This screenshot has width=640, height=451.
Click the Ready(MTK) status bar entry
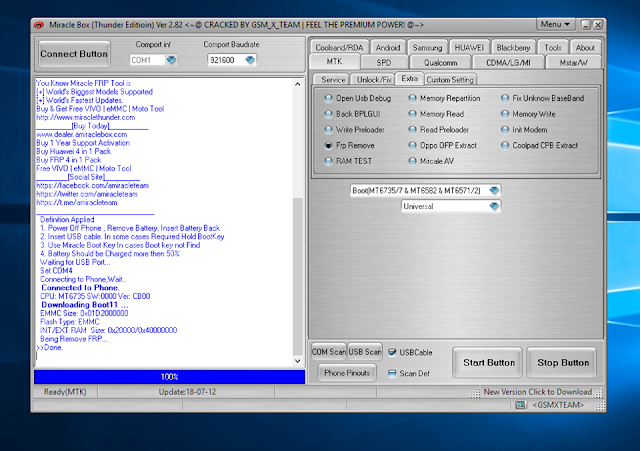point(65,392)
